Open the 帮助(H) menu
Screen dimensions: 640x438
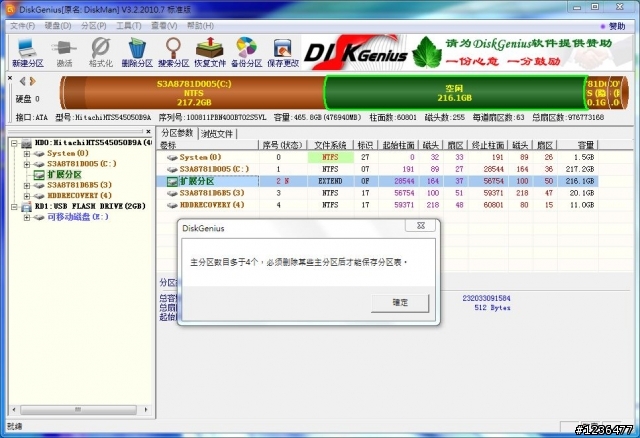pyautogui.click(x=200, y=26)
